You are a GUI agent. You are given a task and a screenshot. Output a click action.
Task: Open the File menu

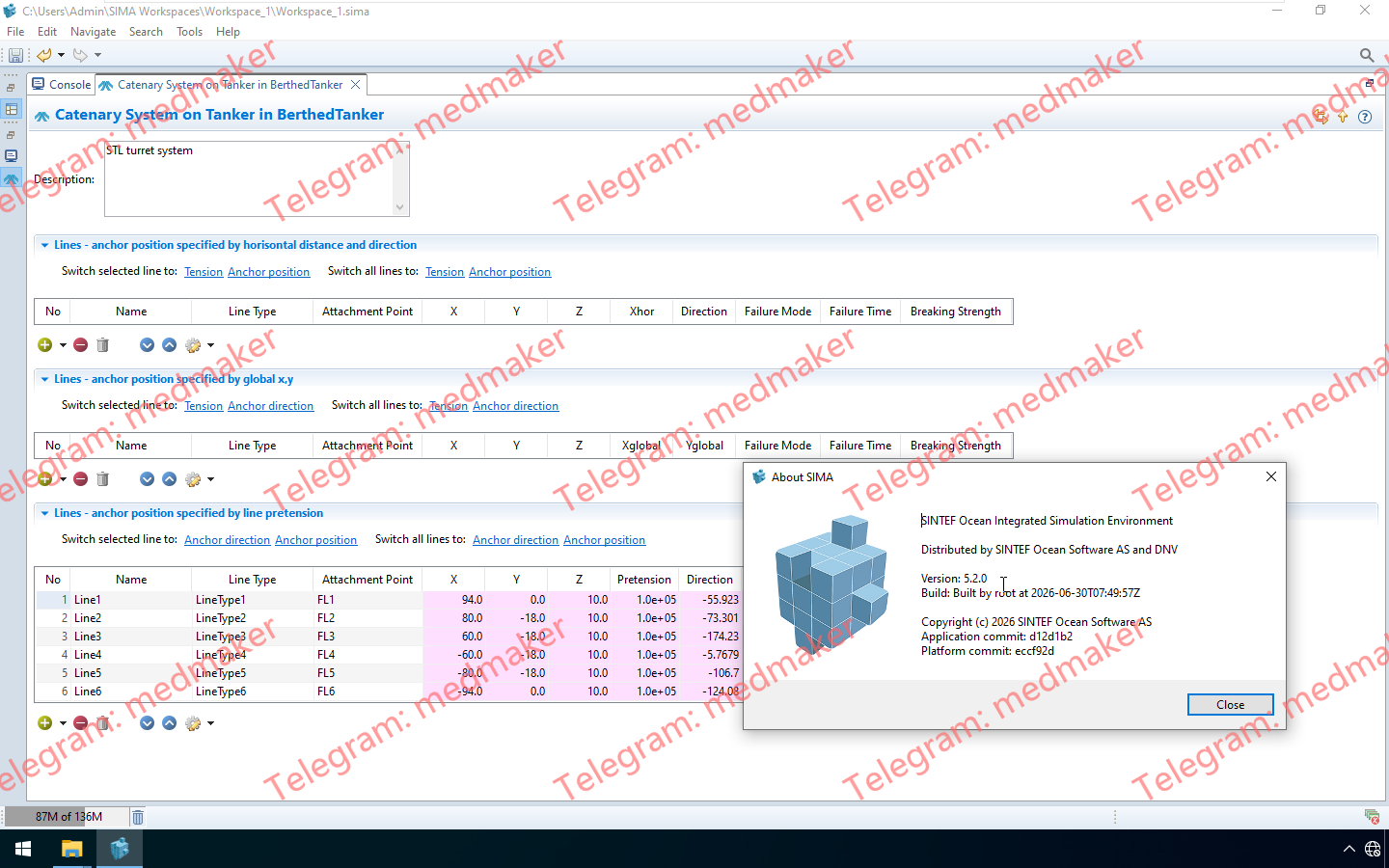pyautogui.click(x=15, y=32)
